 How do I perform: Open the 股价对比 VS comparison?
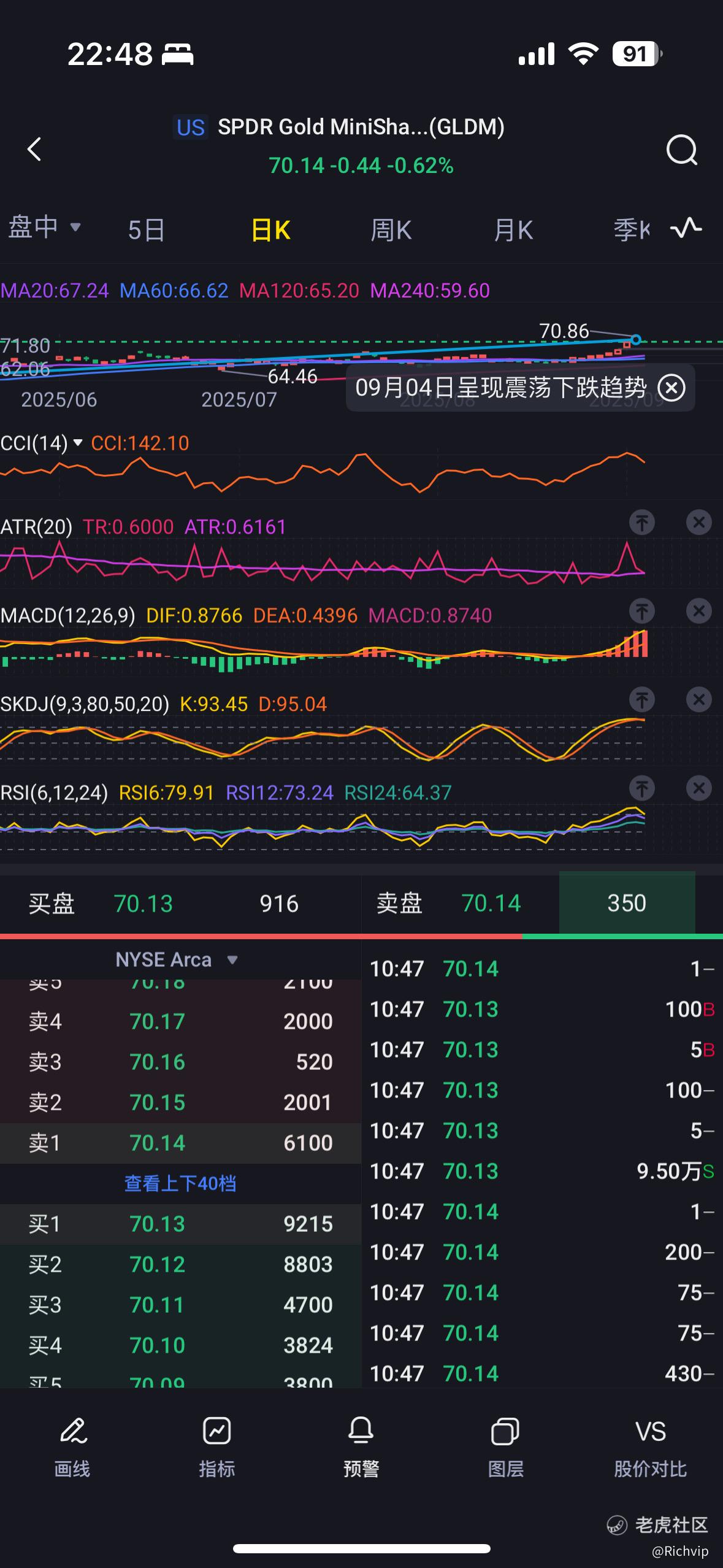coord(650,1447)
